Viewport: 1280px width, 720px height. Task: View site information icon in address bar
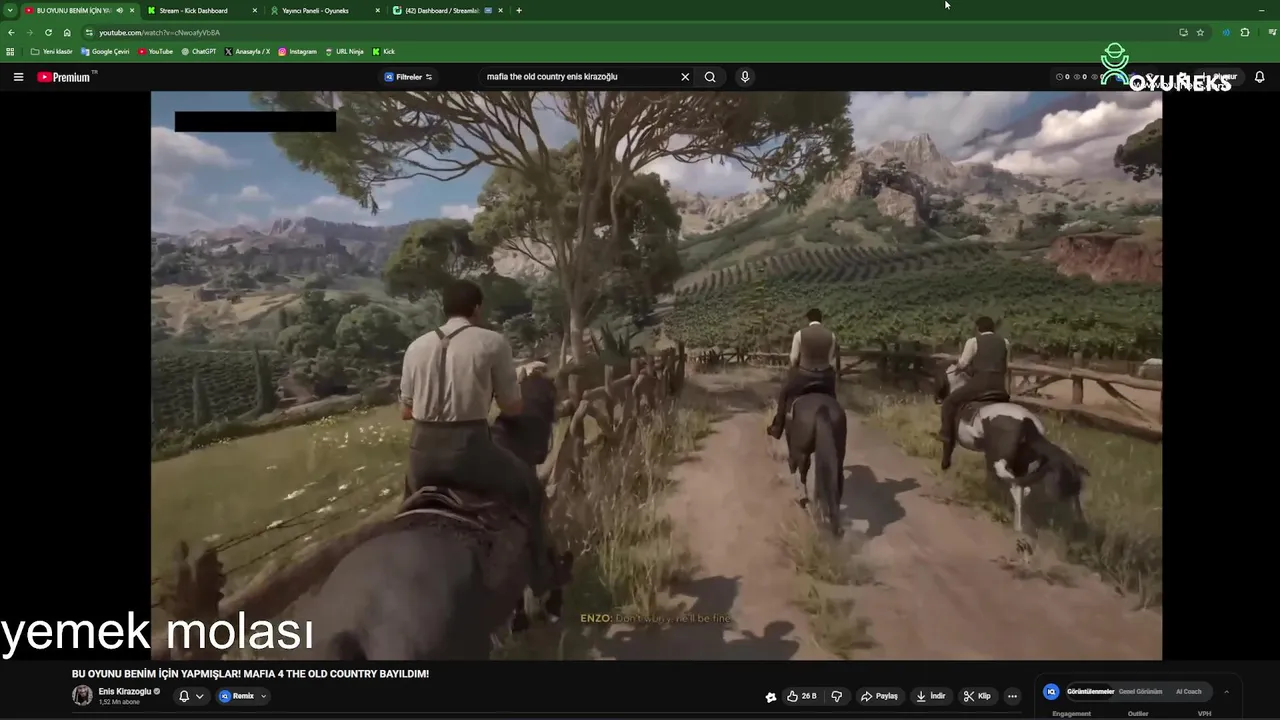point(89,32)
